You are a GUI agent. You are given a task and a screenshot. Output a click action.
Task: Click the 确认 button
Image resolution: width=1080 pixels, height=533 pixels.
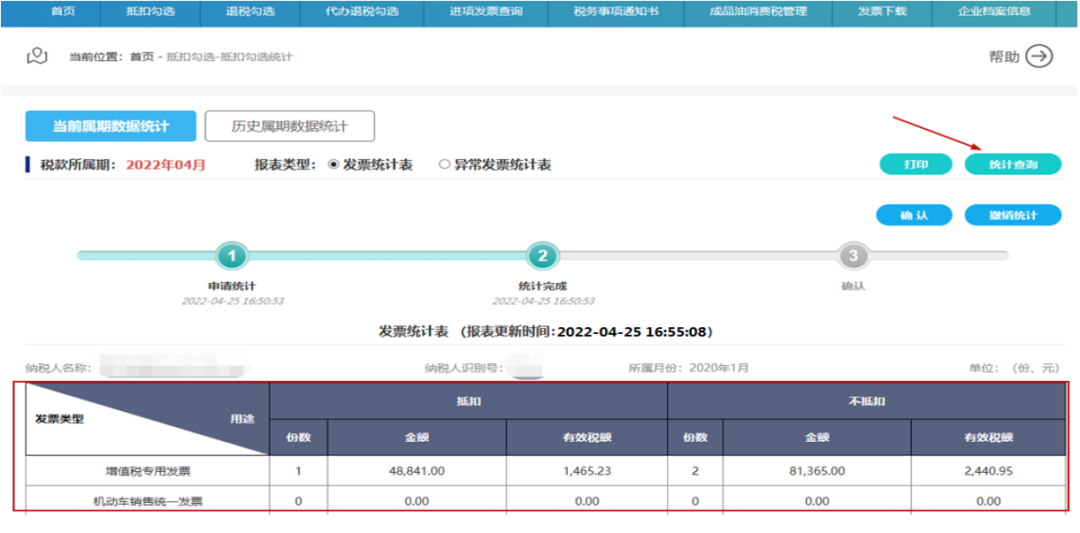914,215
